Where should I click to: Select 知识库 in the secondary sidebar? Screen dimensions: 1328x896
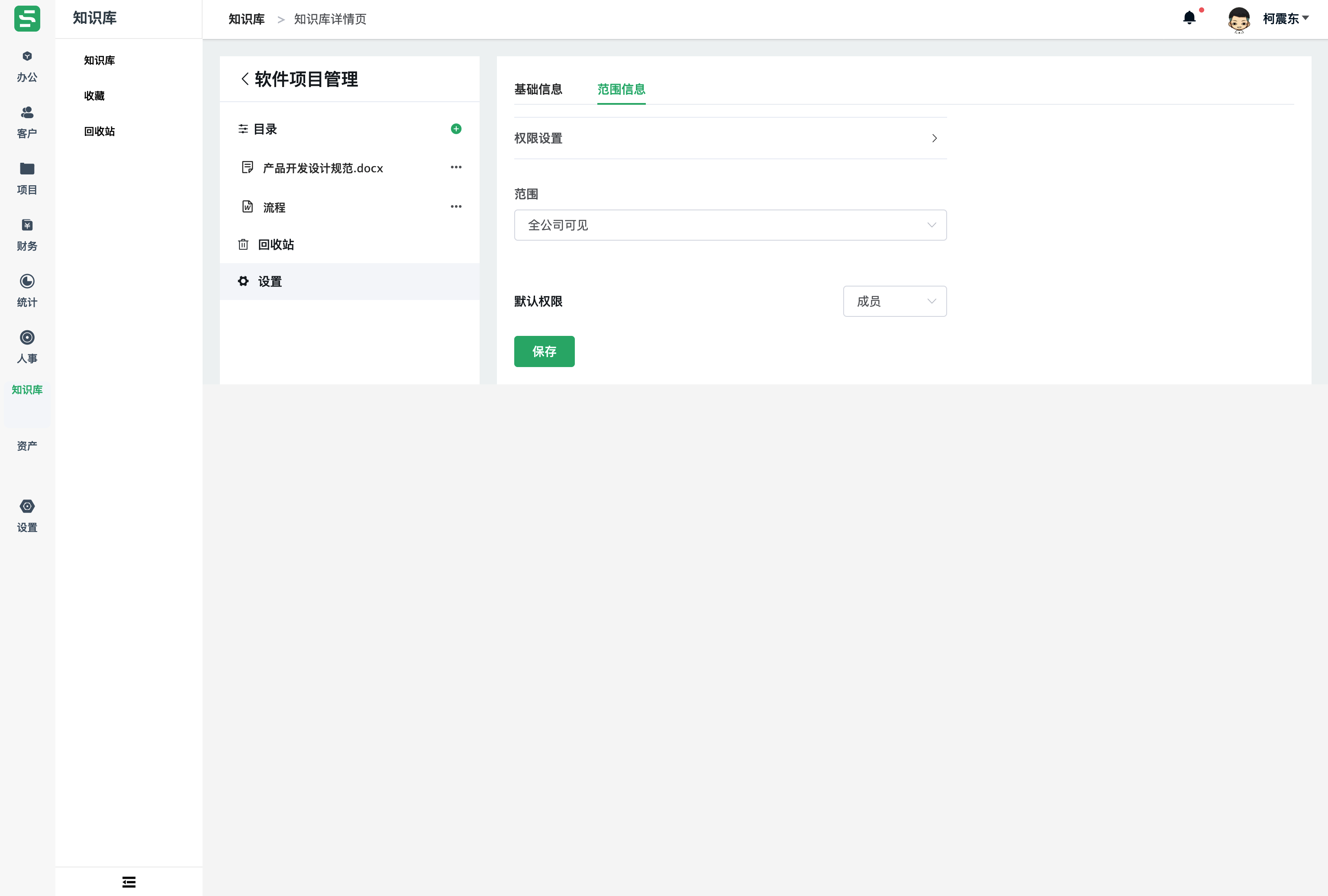tap(100, 60)
